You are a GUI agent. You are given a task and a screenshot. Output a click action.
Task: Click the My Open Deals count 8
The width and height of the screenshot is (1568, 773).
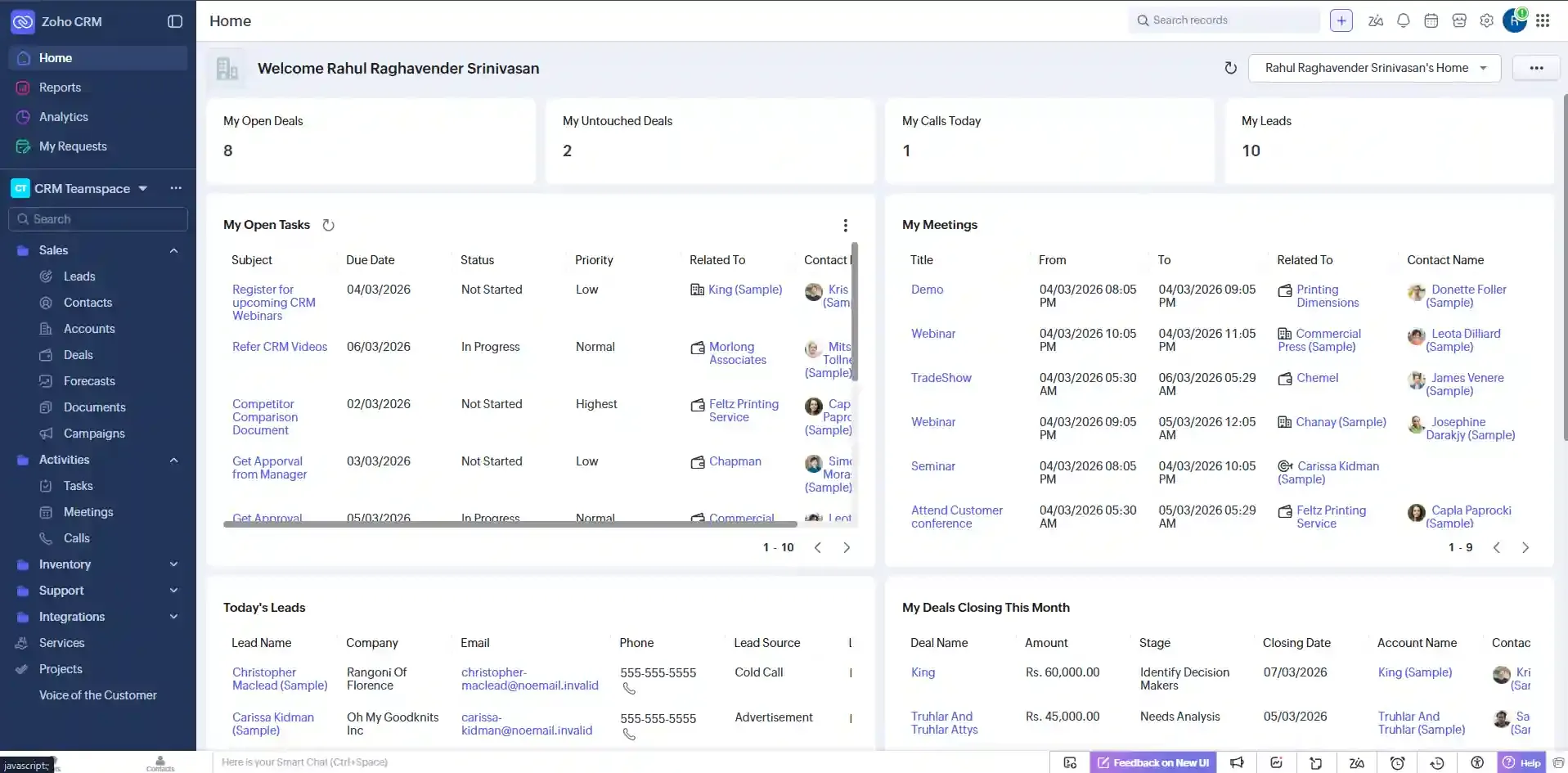tap(228, 151)
